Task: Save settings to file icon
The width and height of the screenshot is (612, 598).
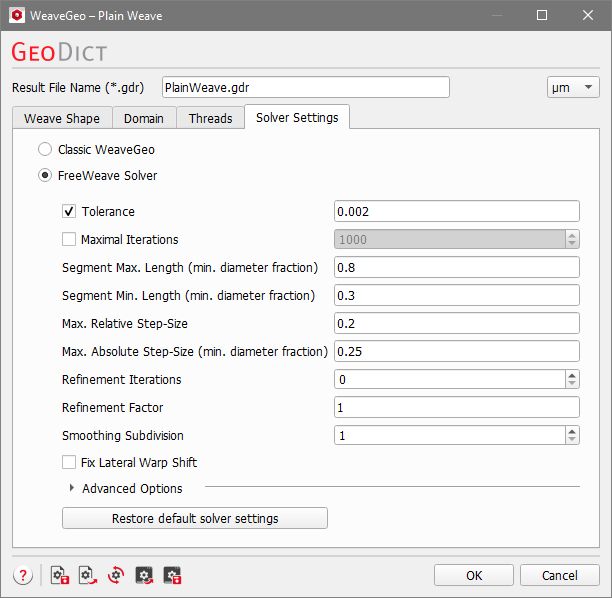Action: click(60, 575)
